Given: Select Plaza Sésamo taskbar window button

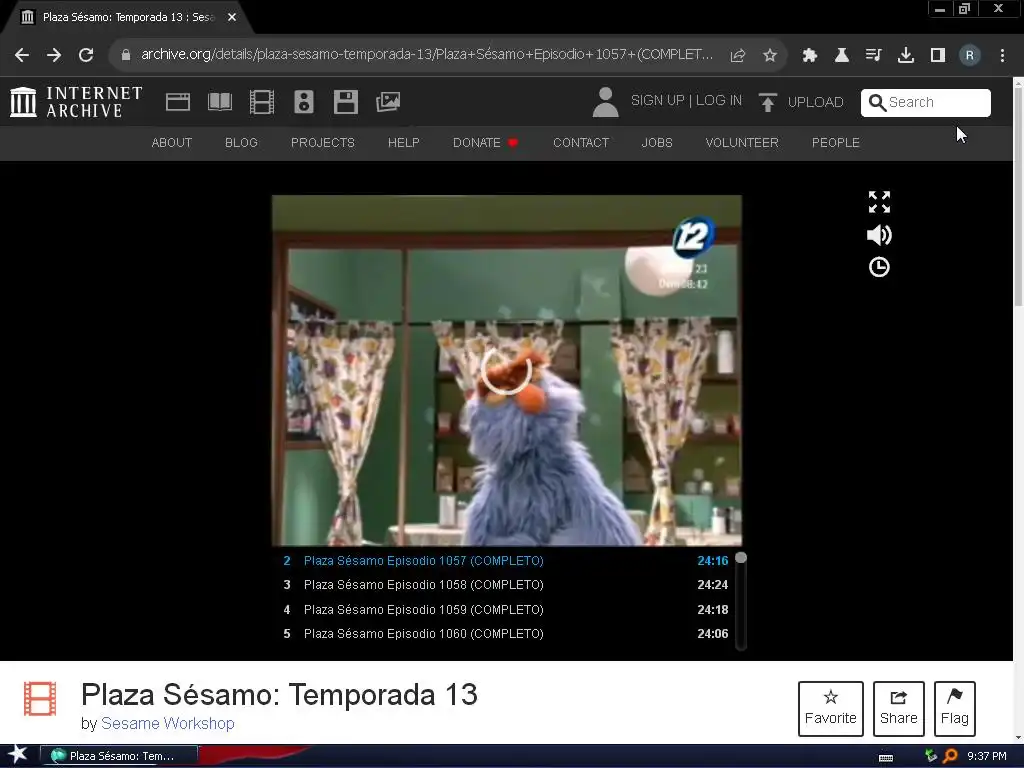Looking at the screenshot, I should click(x=119, y=756).
